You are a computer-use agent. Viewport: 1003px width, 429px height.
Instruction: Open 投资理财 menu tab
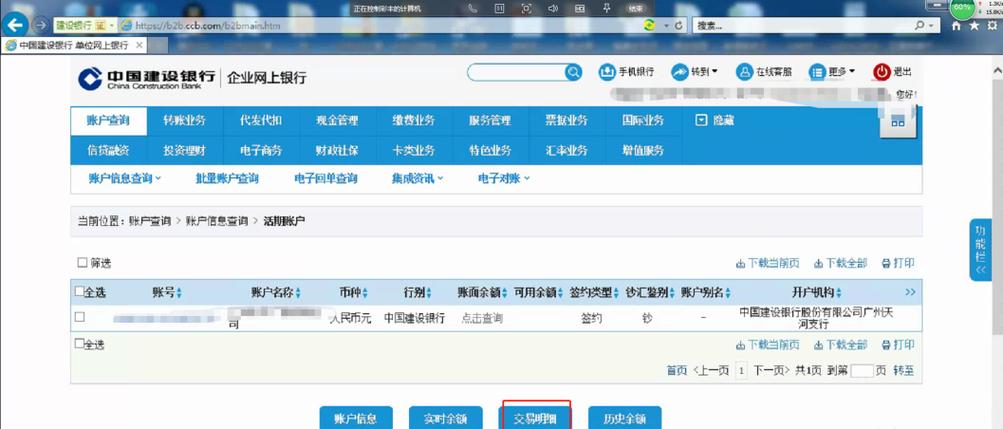coord(185,151)
